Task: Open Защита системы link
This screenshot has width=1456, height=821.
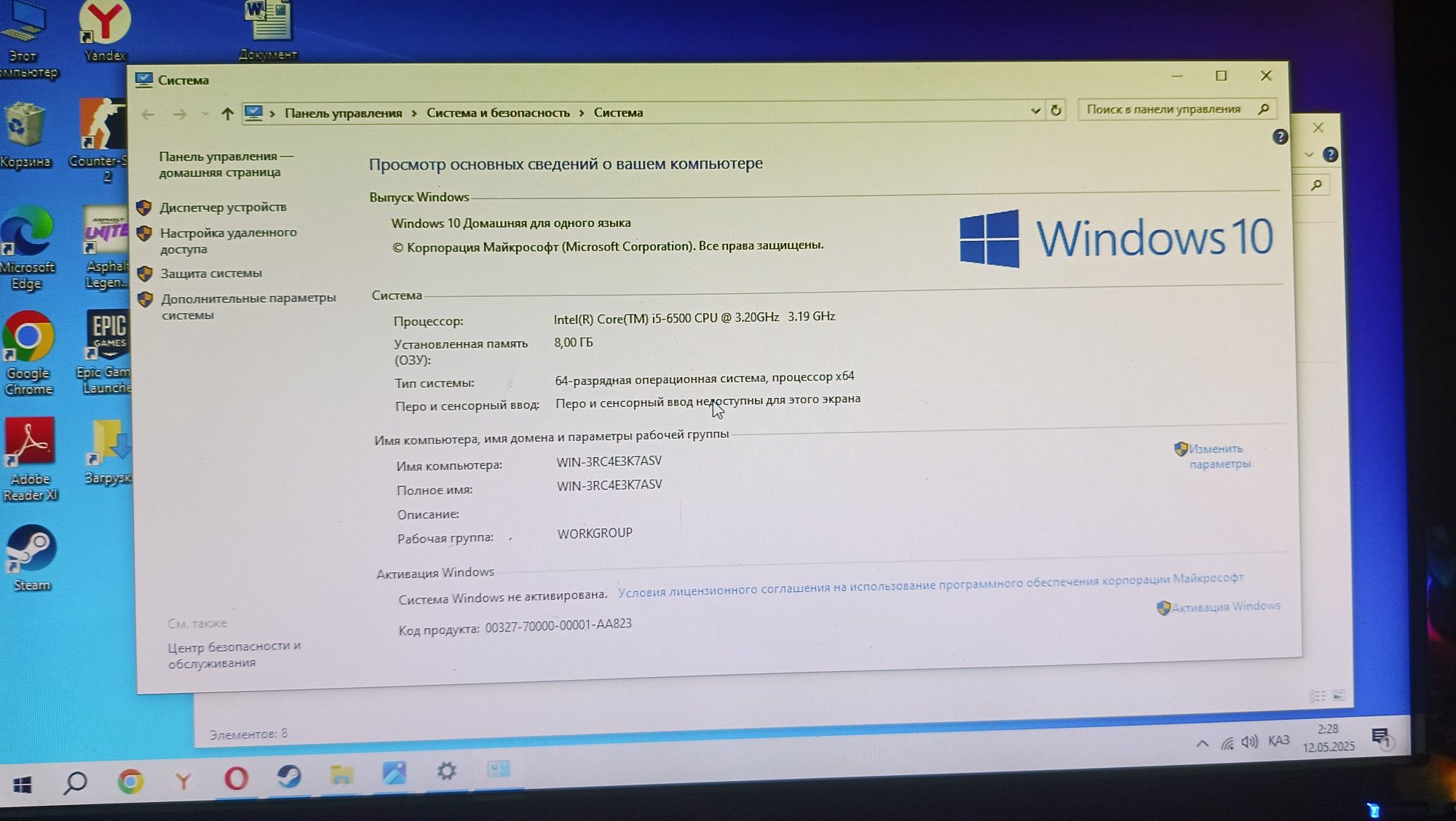Action: (x=211, y=273)
